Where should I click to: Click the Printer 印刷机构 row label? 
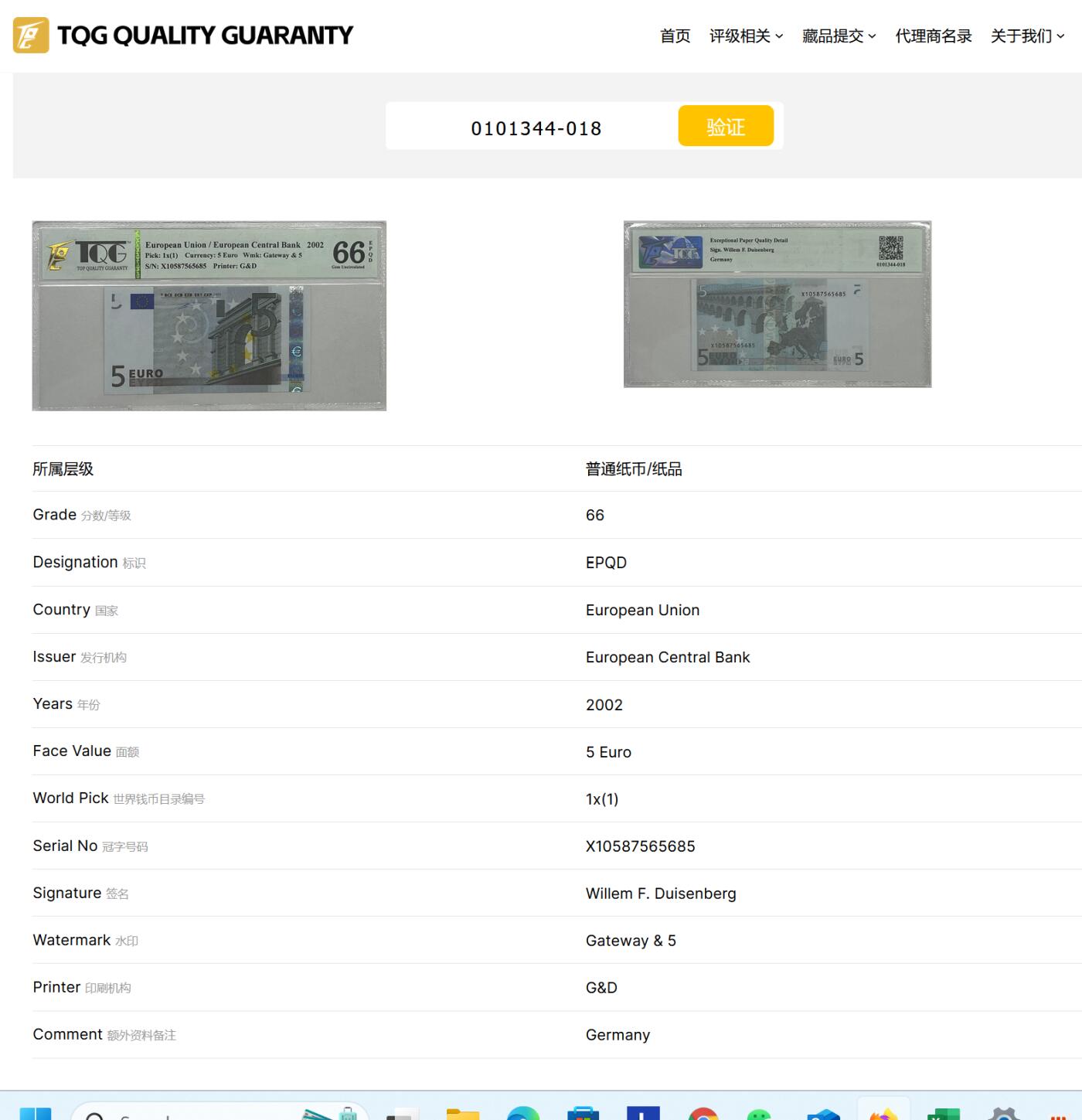coord(82,988)
